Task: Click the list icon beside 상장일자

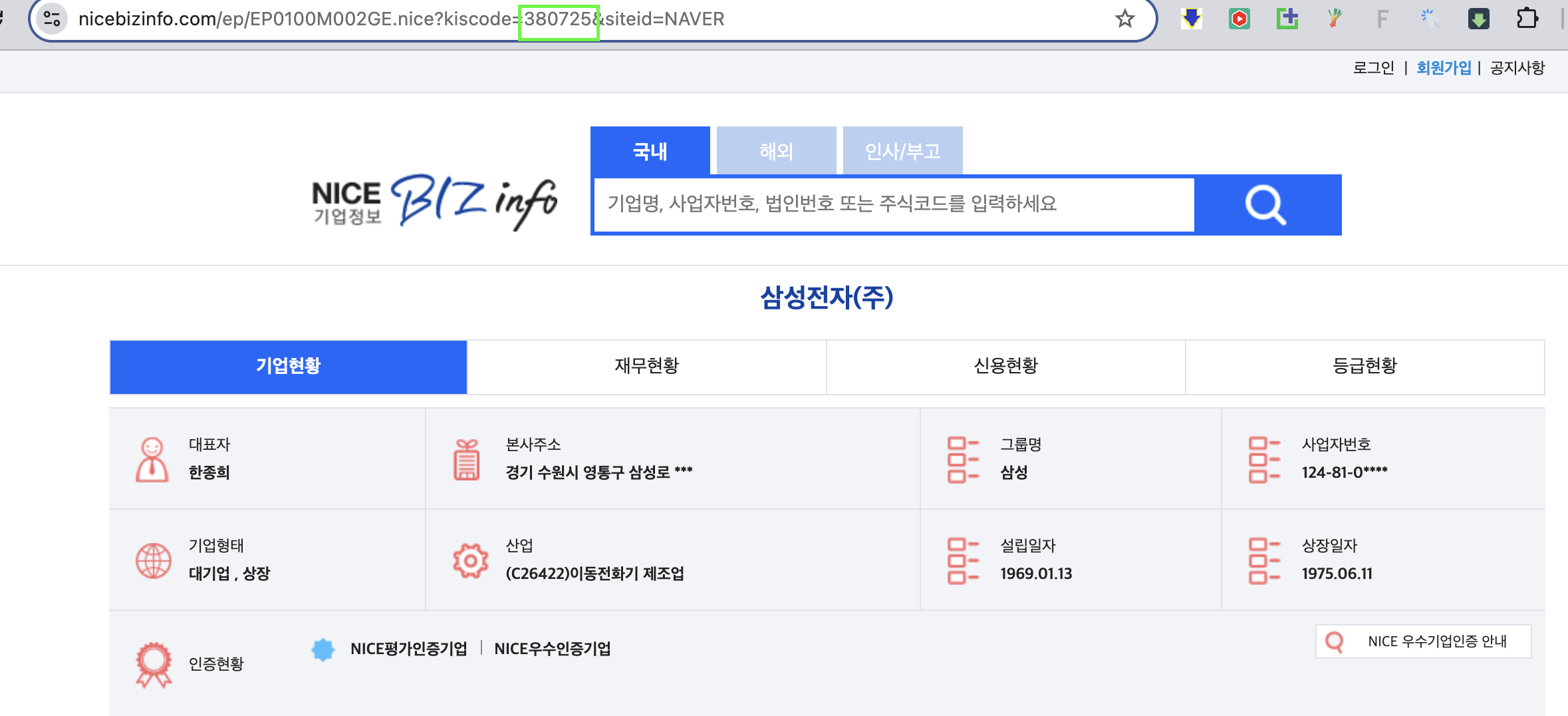Action: click(x=1264, y=561)
